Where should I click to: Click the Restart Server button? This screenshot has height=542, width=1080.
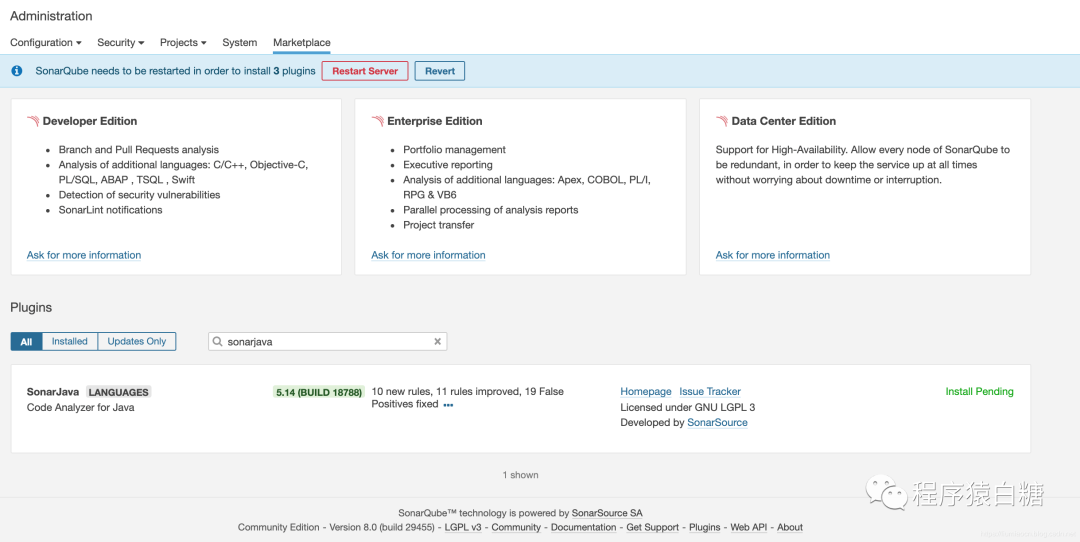tap(365, 71)
